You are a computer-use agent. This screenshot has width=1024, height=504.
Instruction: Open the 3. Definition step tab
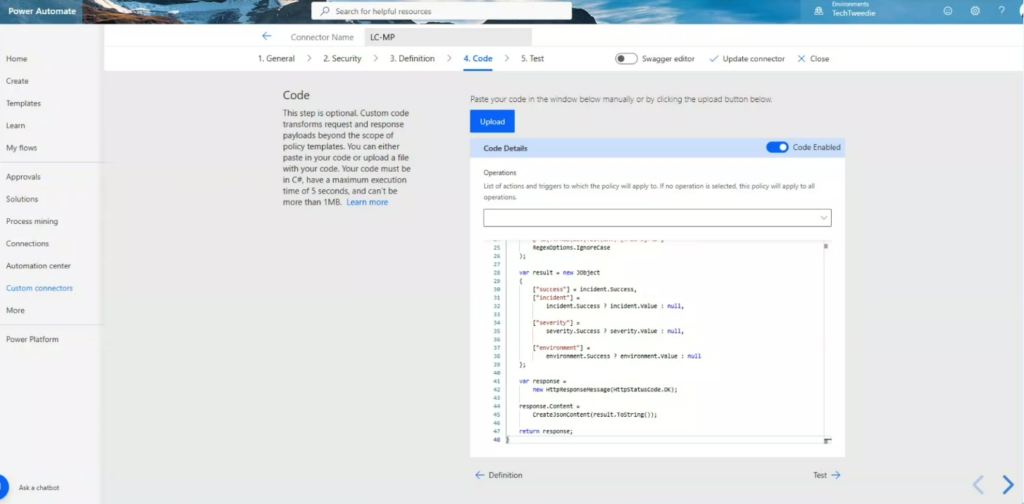[x=412, y=59]
